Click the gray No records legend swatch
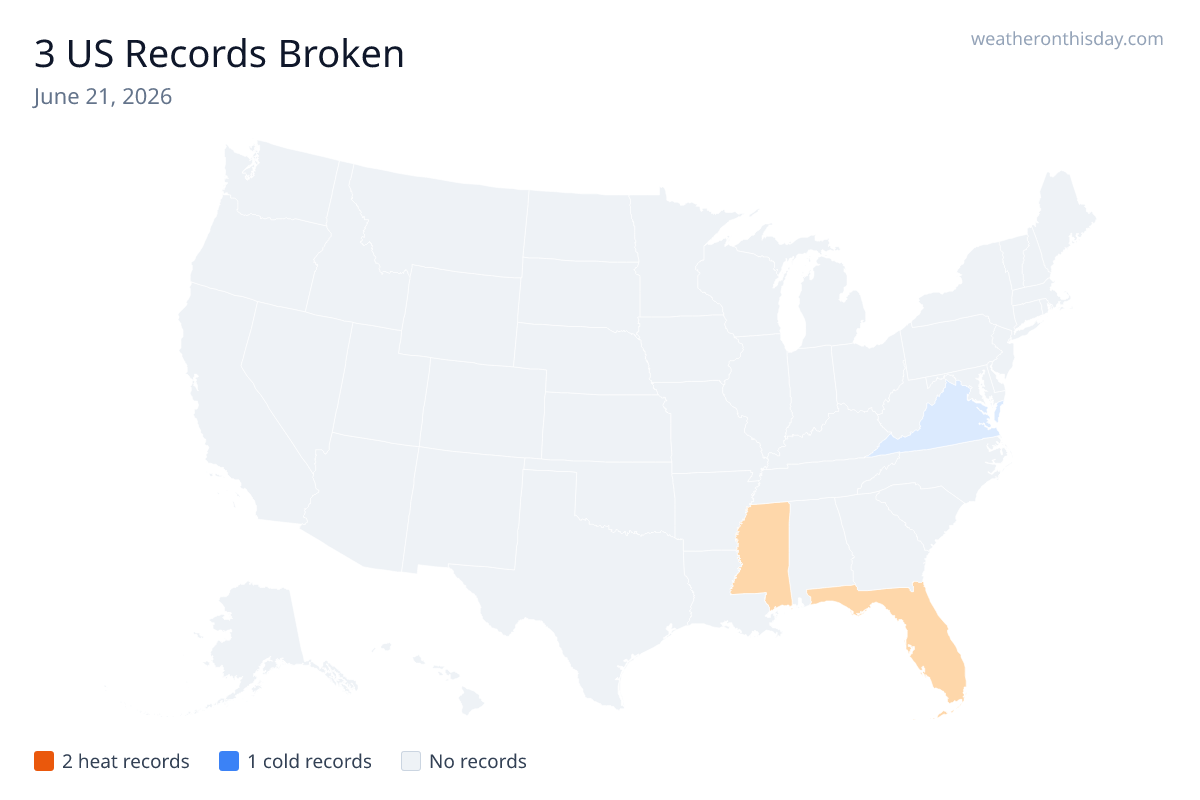 pos(411,761)
